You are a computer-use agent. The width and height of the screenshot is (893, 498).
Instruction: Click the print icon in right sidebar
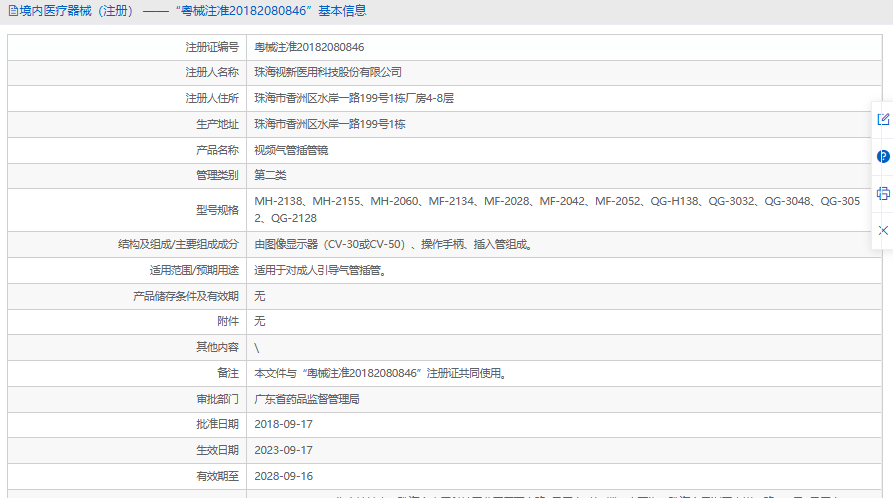point(883,194)
